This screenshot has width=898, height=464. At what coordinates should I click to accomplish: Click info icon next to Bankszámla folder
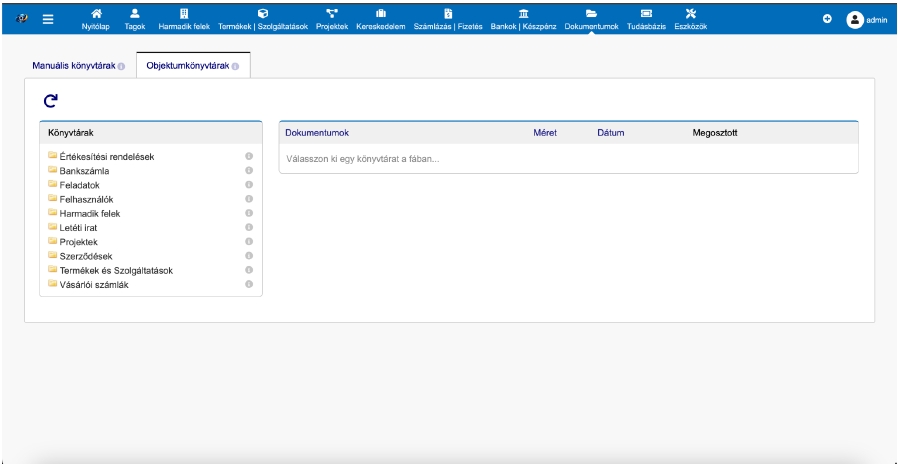248,171
